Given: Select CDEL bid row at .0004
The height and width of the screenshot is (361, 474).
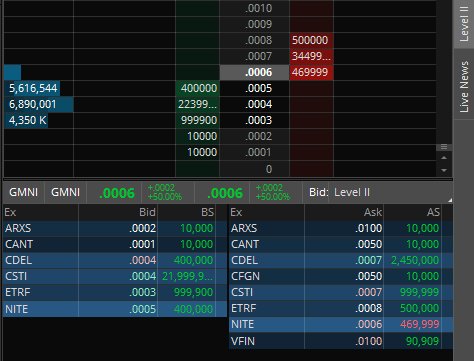Looking at the screenshot, I should tap(115, 260).
